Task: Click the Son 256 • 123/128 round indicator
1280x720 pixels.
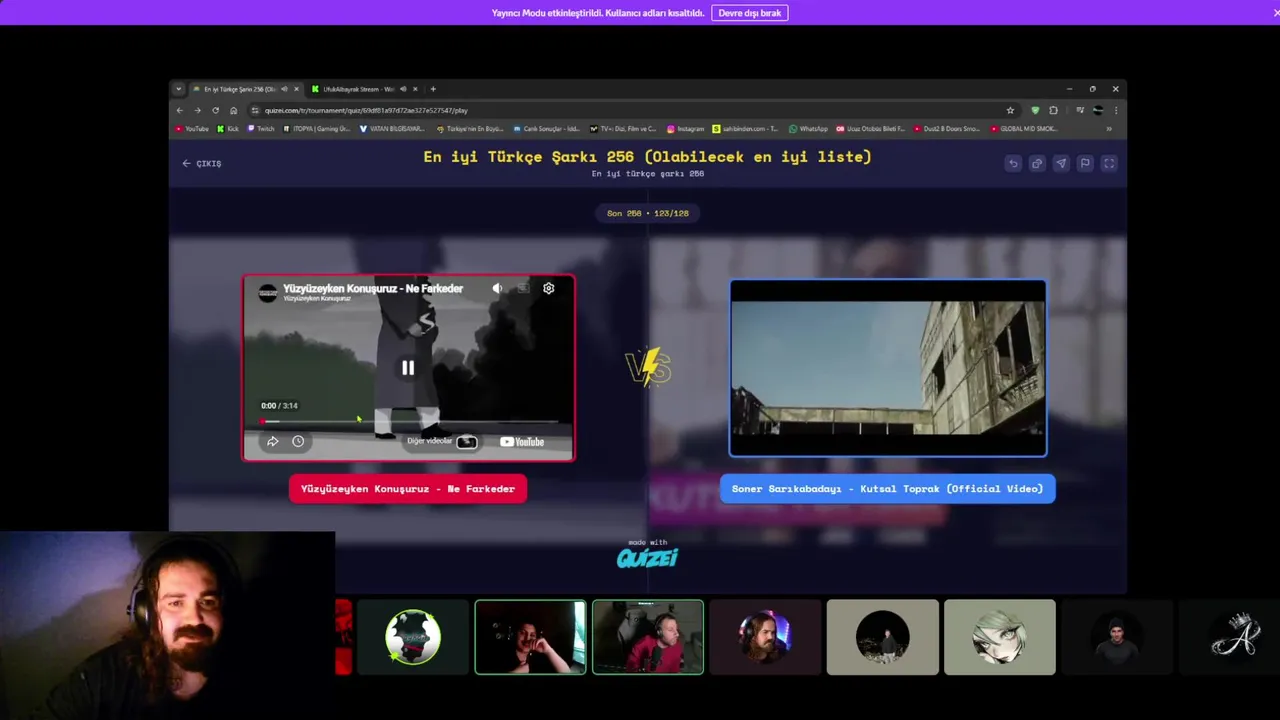Action: pos(648,213)
